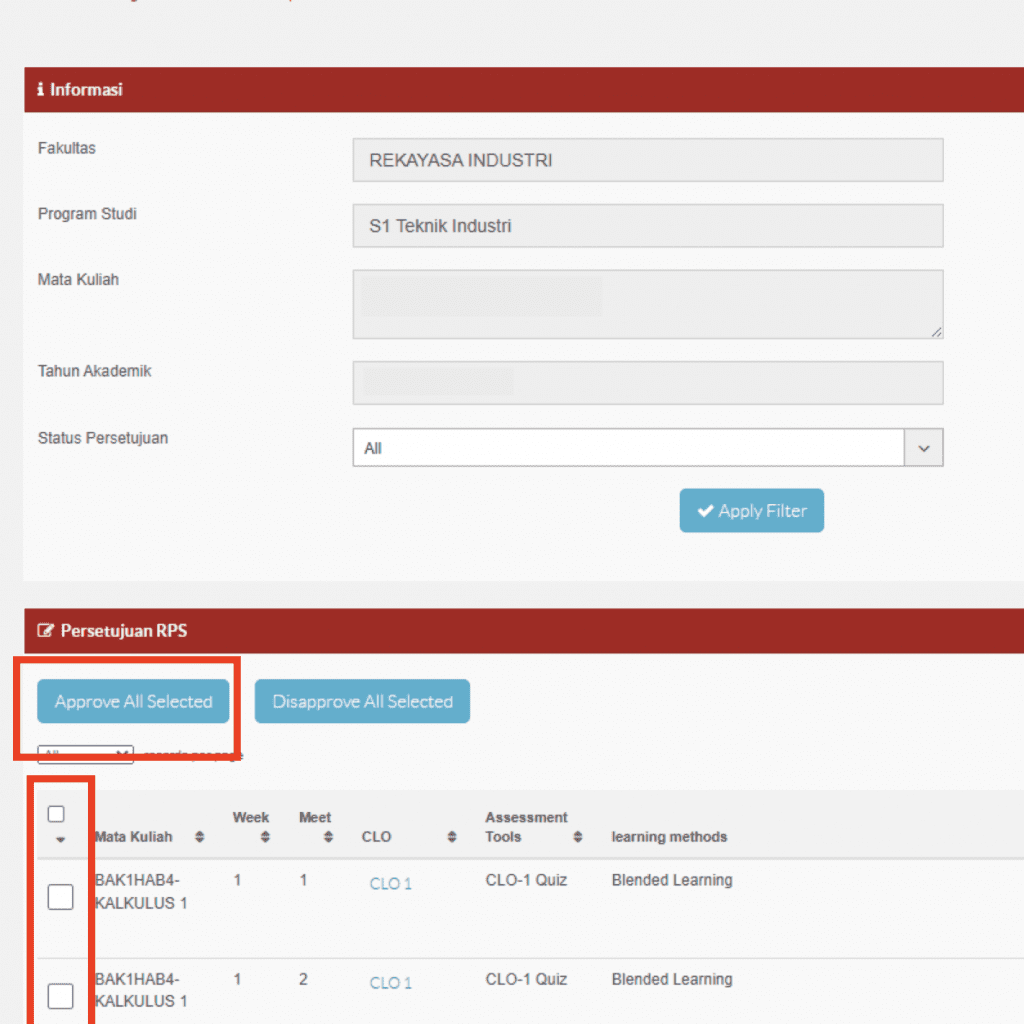This screenshot has width=1024, height=1024.
Task: Open the CLO 1 link in first row
Action: point(390,884)
